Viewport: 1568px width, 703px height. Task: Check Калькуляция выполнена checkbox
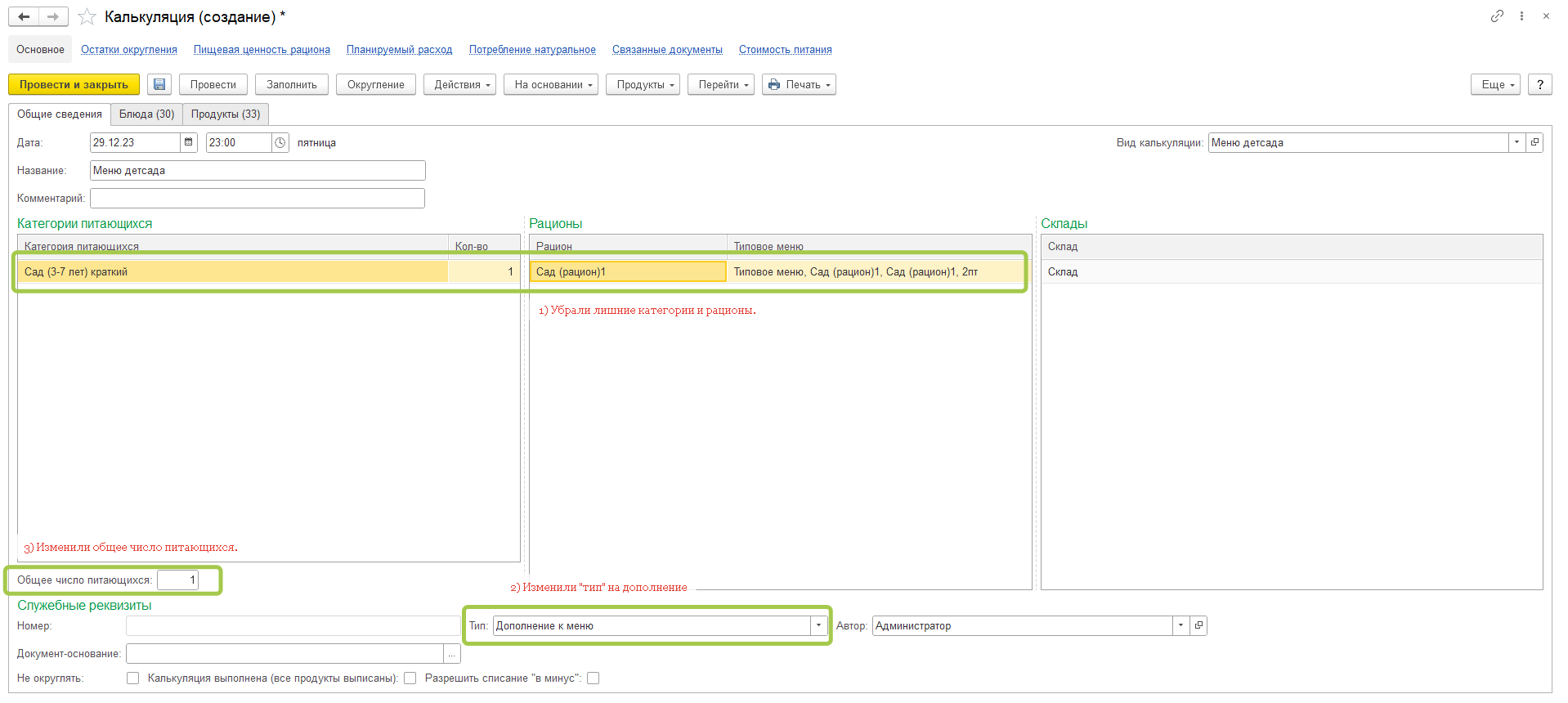coord(410,678)
